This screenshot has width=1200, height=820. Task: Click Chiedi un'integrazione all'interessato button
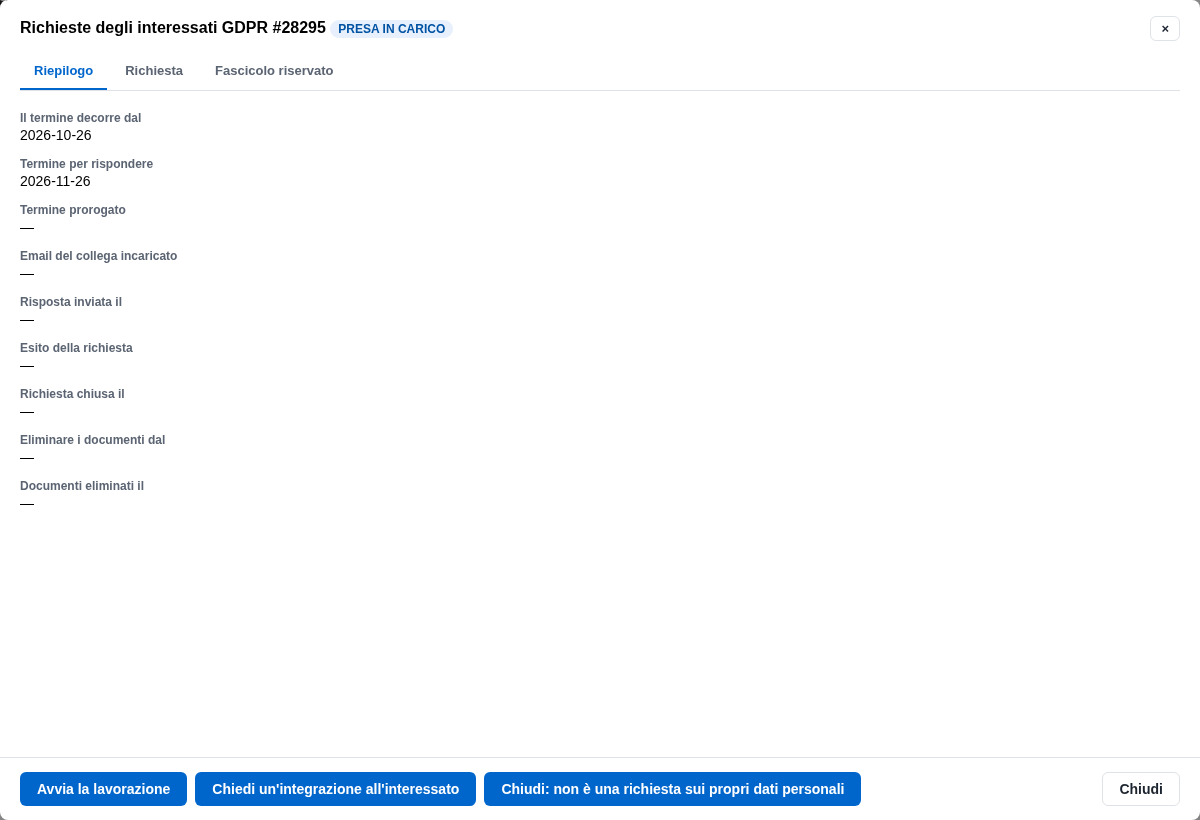point(335,789)
